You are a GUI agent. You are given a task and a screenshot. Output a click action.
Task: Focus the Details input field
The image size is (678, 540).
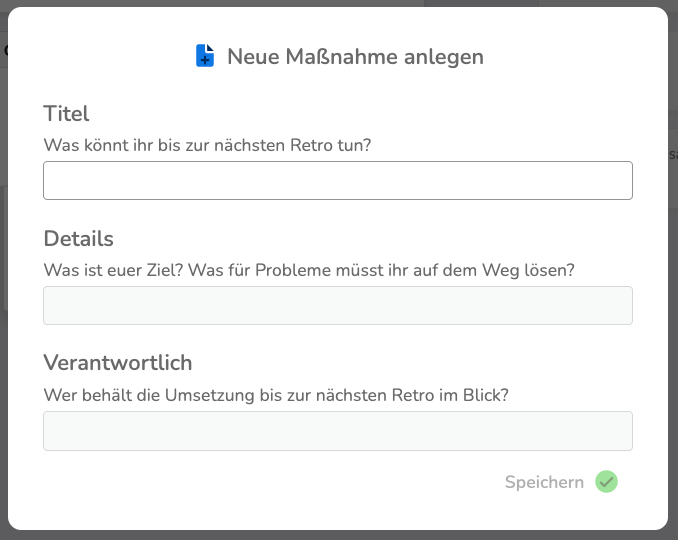pyautogui.click(x=338, y=305)
